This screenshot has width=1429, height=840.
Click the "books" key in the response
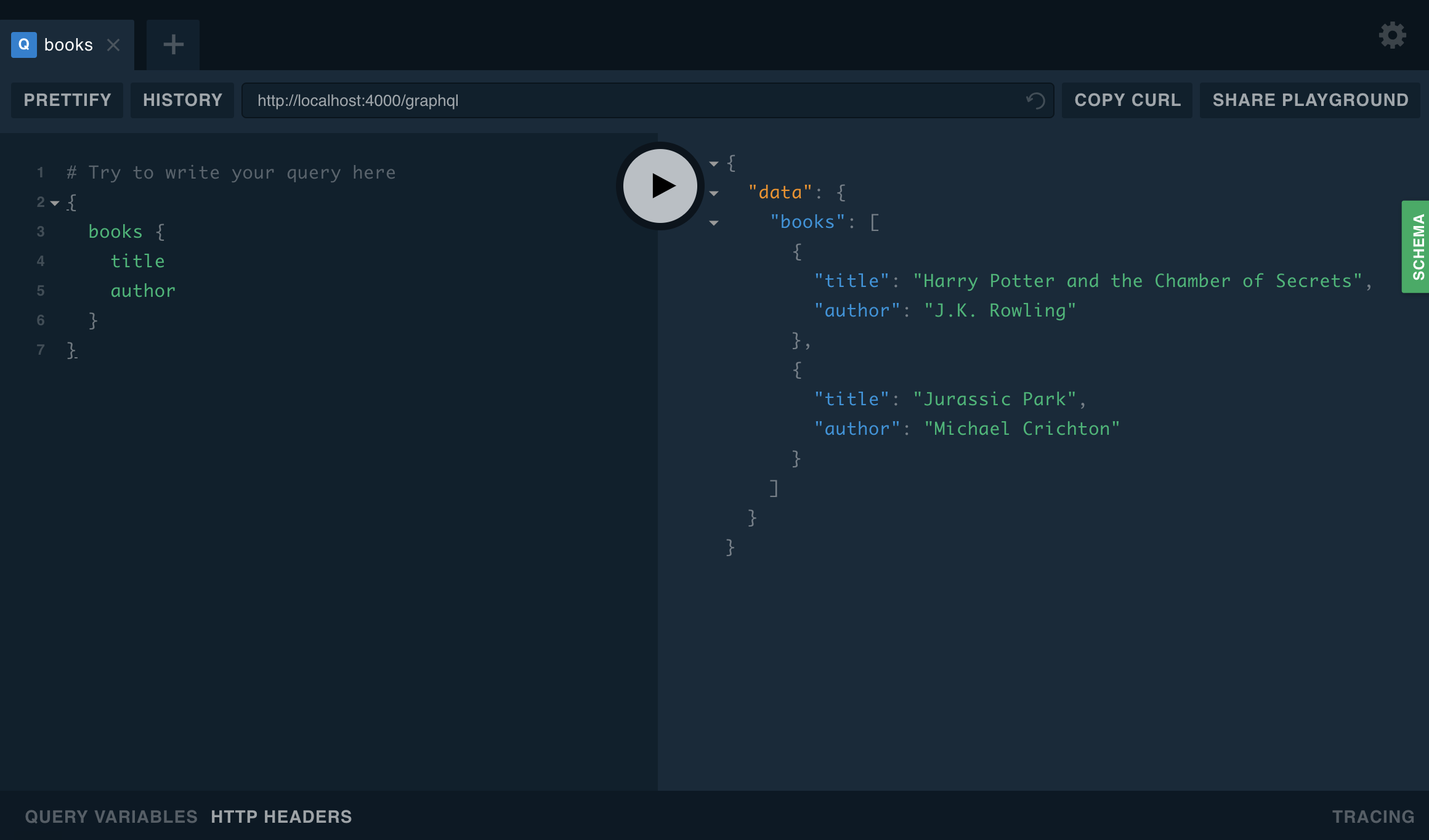tap(808, 222)
